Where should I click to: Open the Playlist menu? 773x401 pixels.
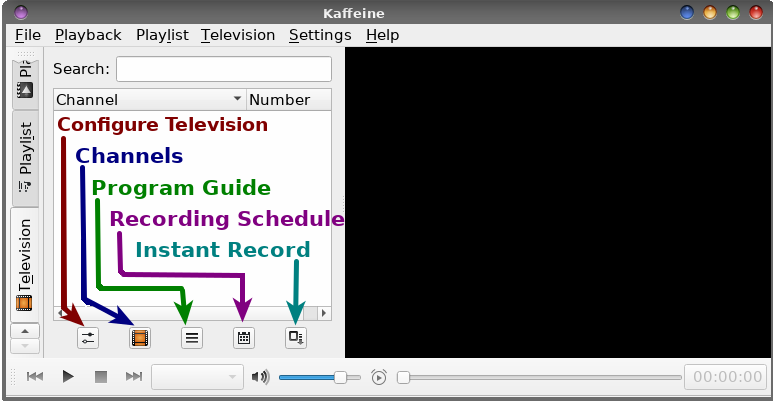(162, 35)
